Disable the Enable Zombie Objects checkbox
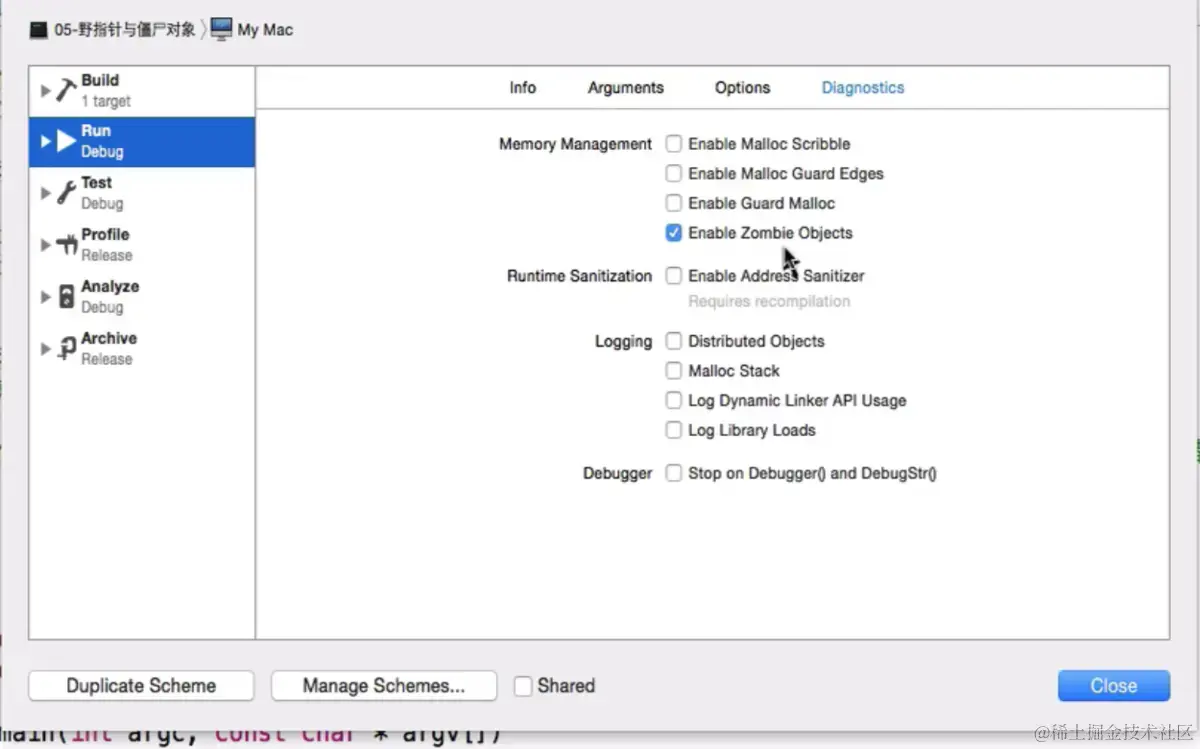This screenshot has height=749, width=1200. point(674,233)
